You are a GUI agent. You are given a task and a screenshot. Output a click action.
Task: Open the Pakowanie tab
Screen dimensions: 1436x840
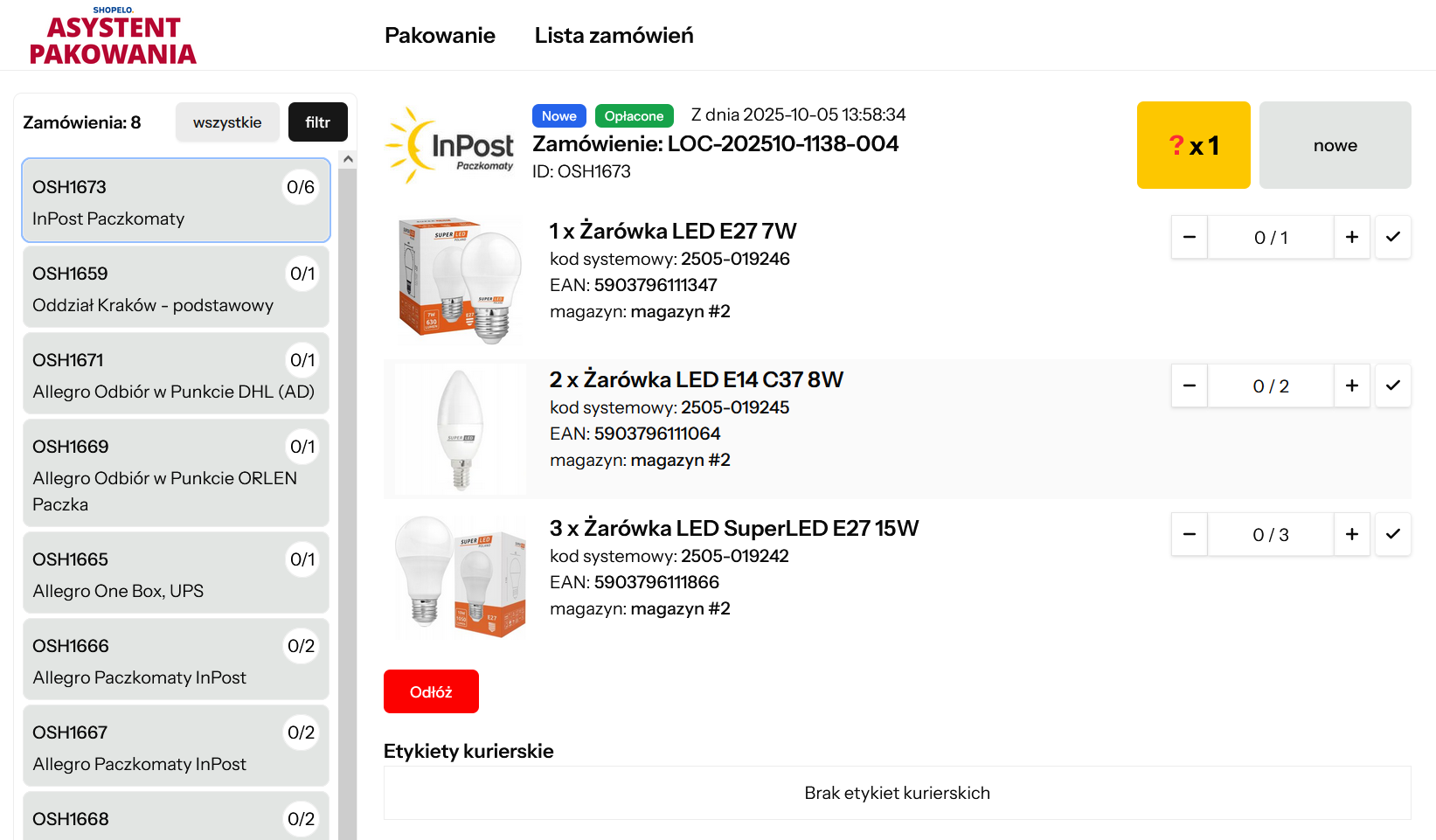pyautogui.click(x=440, y=36)
